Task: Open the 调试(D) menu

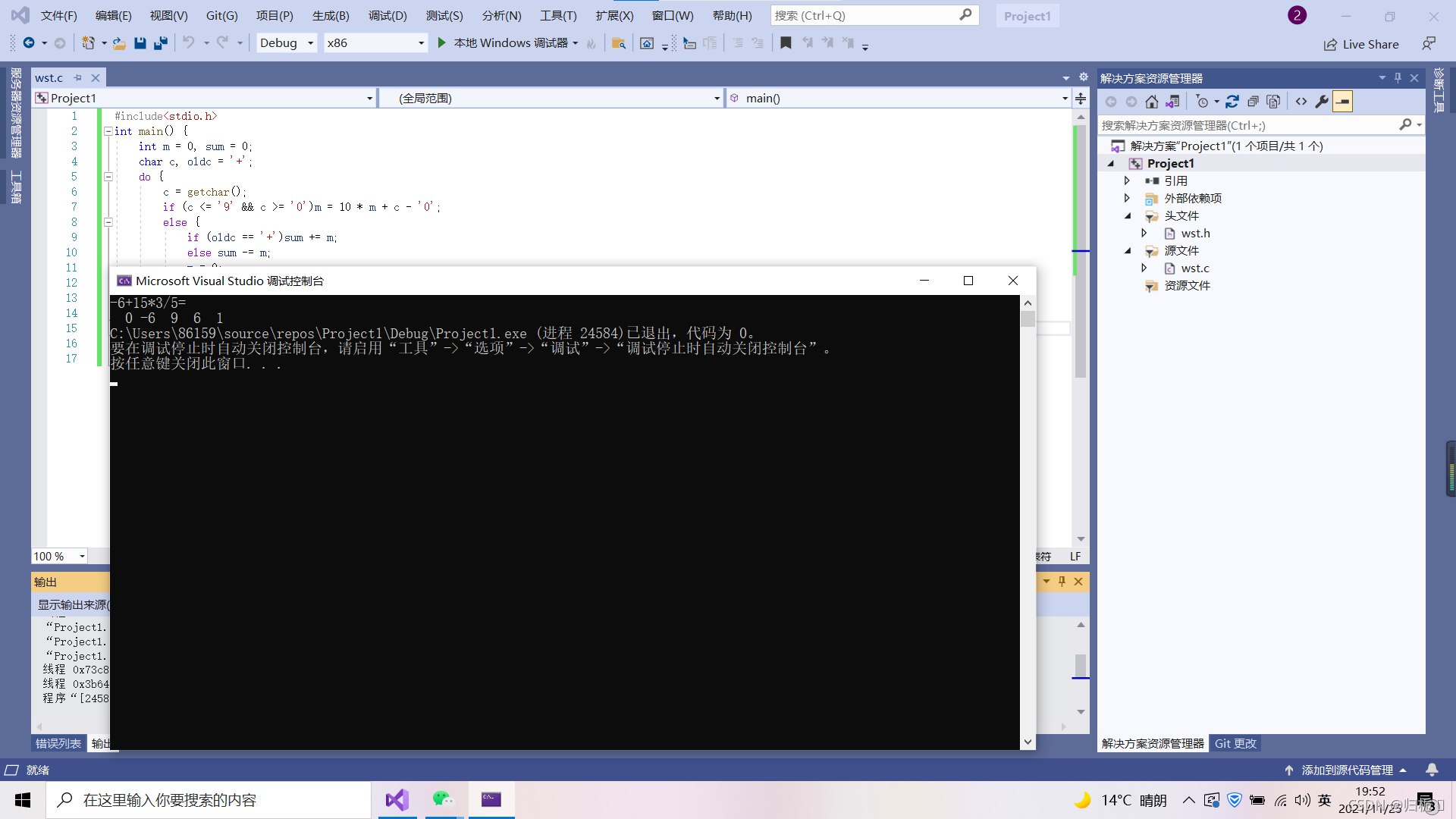Action: [388, 15]
